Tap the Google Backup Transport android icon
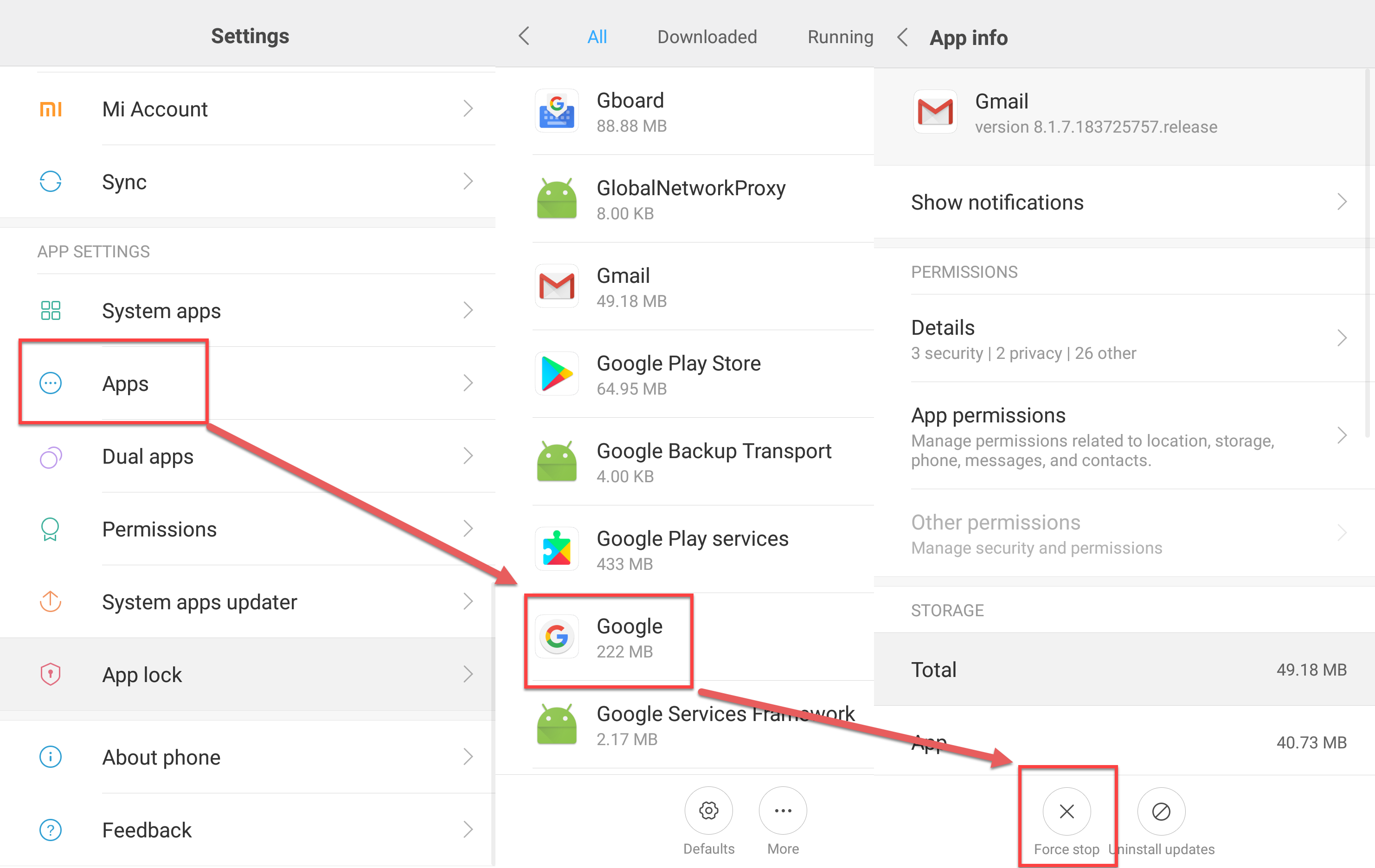This screenshot has width=1375, height=868. [557, 461]
